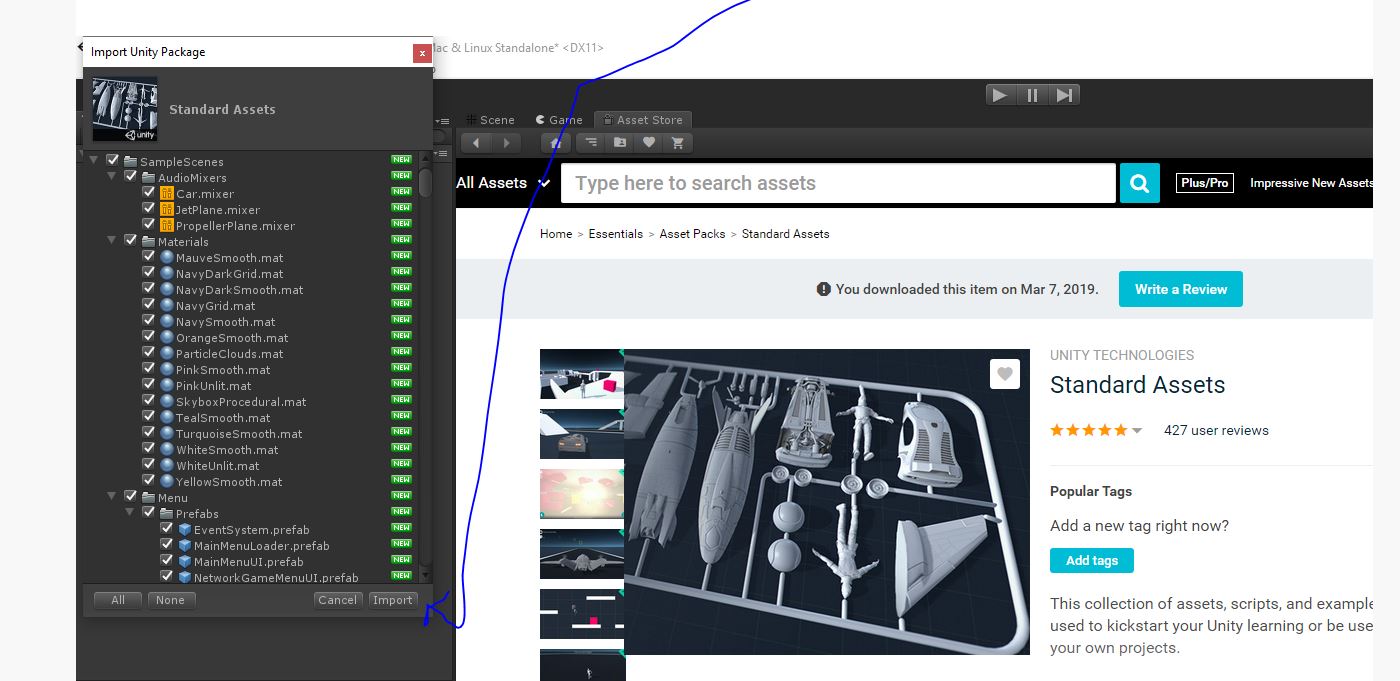Click into the search assets field

pyautogui.click(x=838, y=183)
